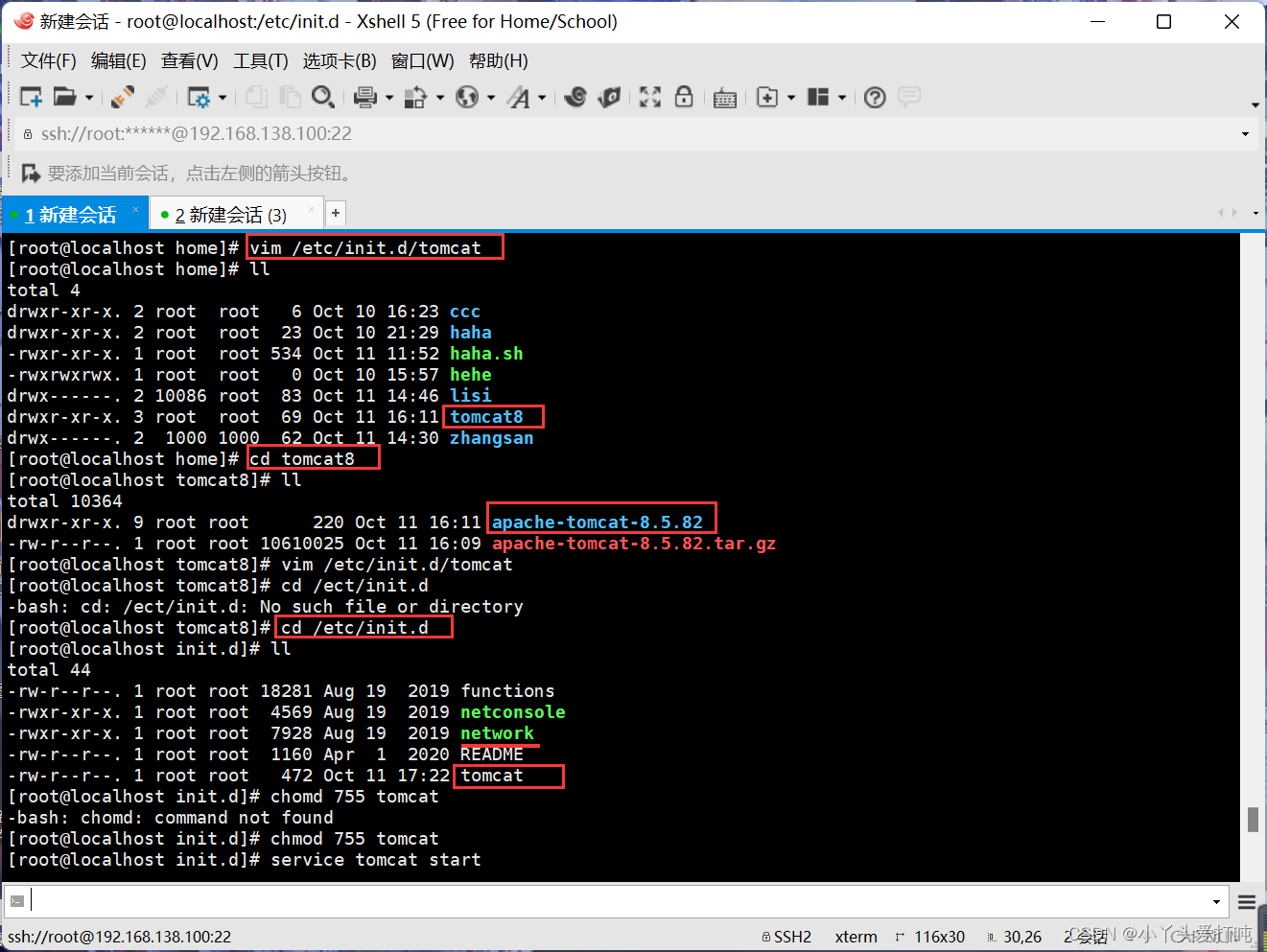
Task: Click the Font 'A' icon
Action: point(518,97)
